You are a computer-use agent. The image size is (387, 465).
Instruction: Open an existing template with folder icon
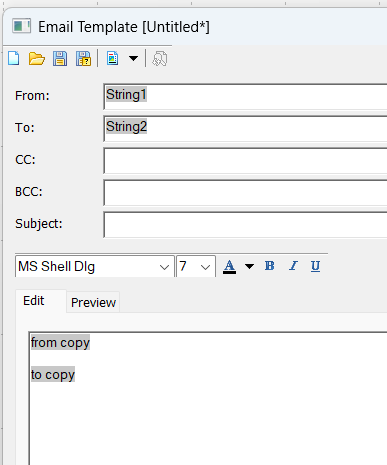[37, 59]
